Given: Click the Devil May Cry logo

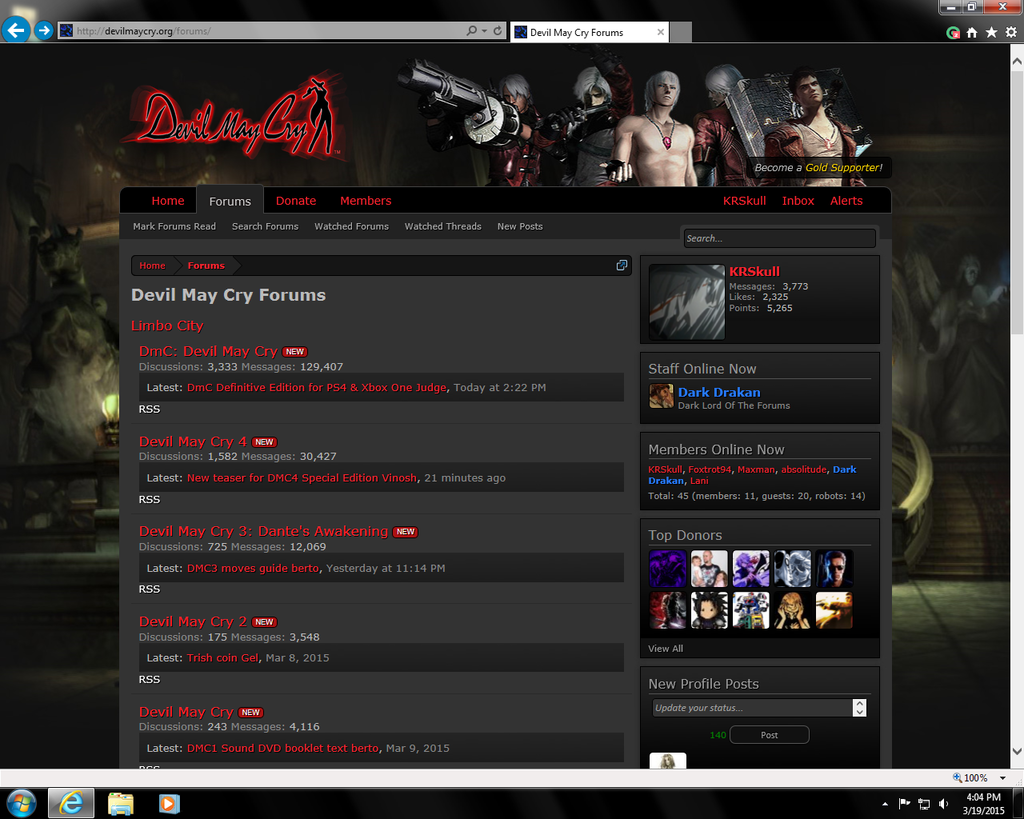Looking at the screenshot, I should click(236, 118).
